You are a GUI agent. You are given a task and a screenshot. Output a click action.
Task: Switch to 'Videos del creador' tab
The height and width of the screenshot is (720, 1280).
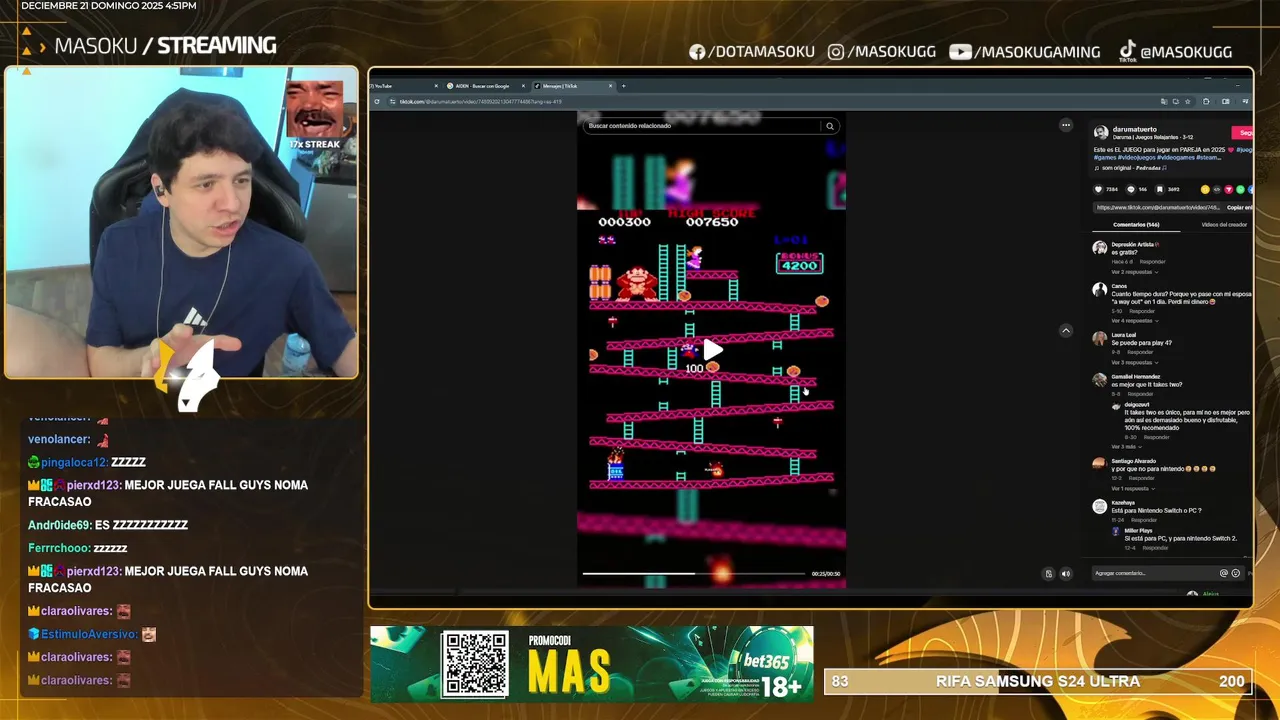click(1224, 225)
